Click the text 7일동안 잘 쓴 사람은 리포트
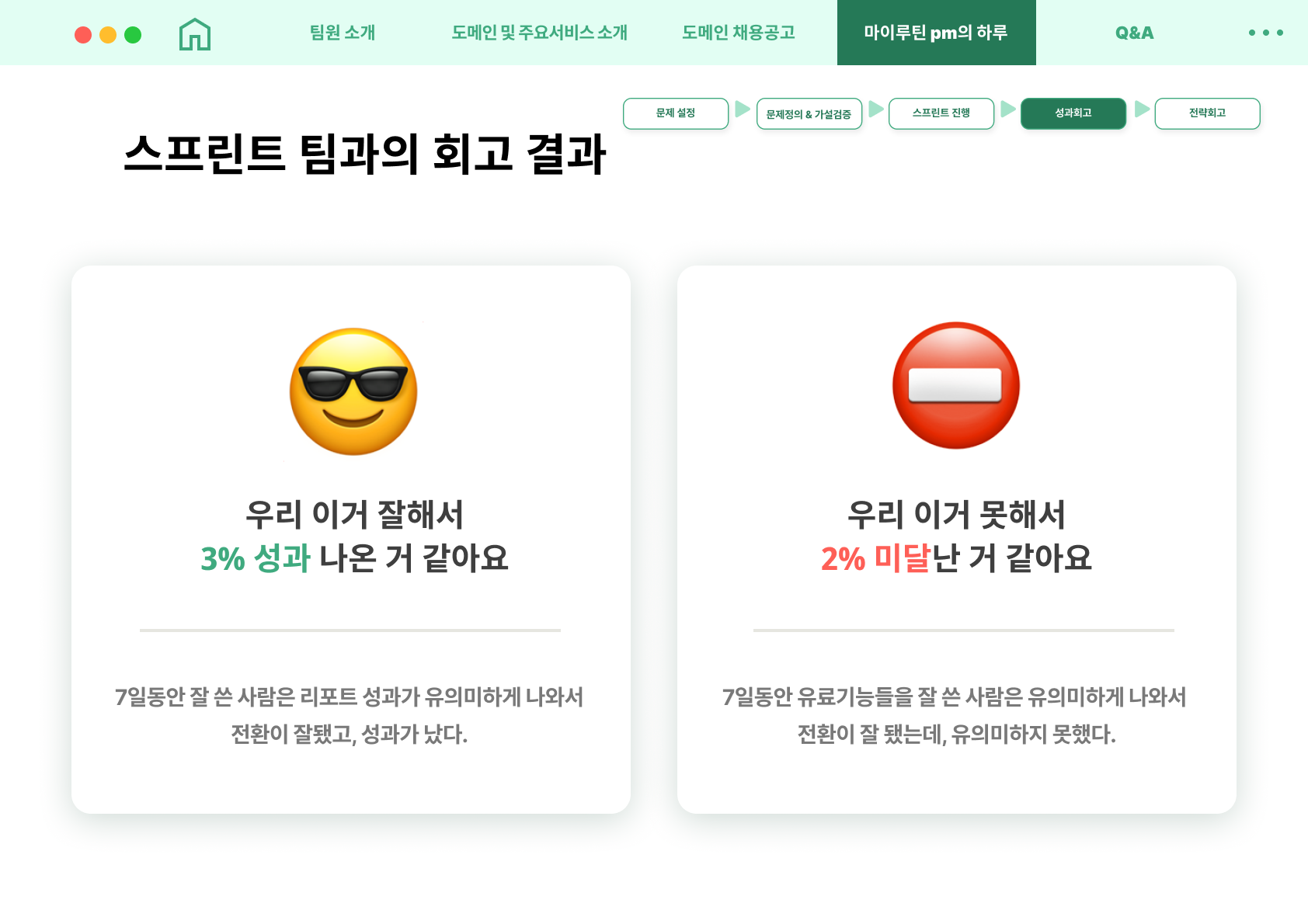This screenshot has width=1308, height=924. pos(236,697)
